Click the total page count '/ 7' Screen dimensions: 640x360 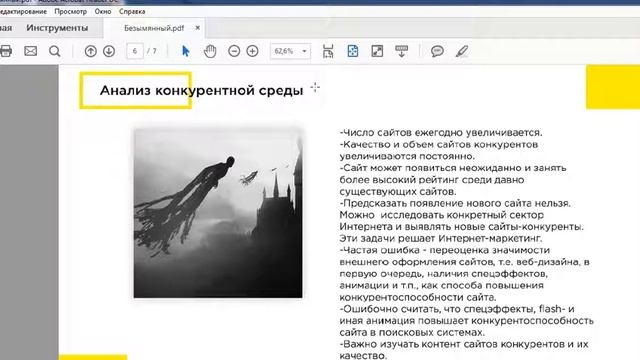point(152,51)
